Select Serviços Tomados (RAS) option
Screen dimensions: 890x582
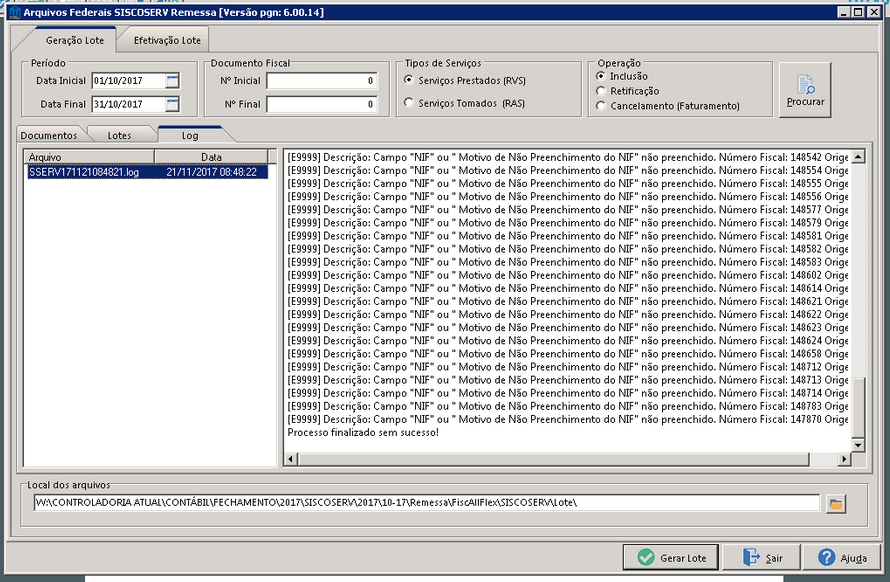click(x=464, y=103)
